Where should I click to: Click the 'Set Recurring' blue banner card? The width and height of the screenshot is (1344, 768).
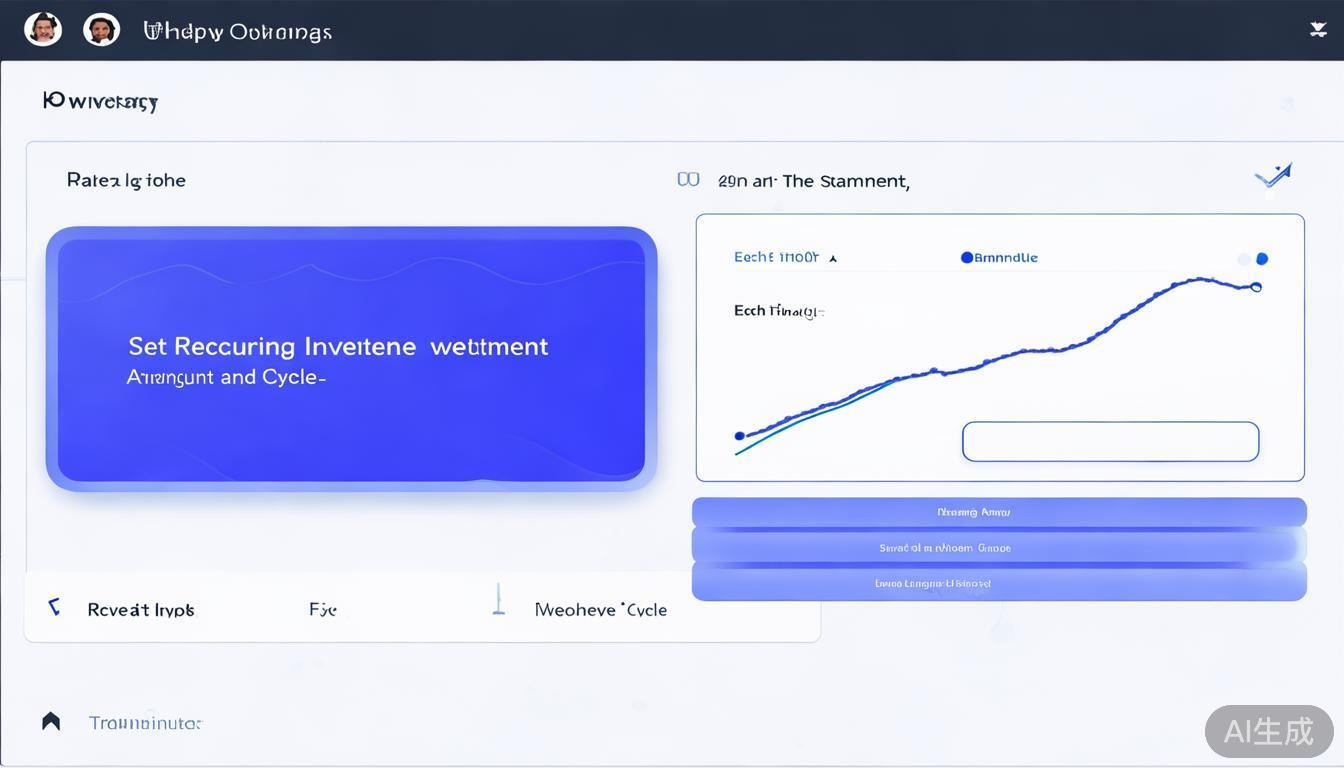coord(351,359)
